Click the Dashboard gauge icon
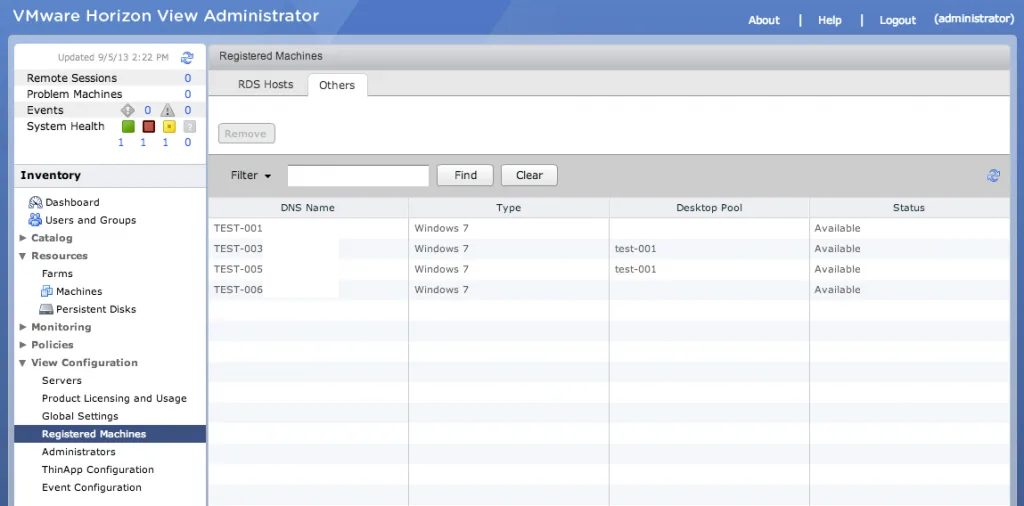The image size is (1024, 506). click(35, 202)
